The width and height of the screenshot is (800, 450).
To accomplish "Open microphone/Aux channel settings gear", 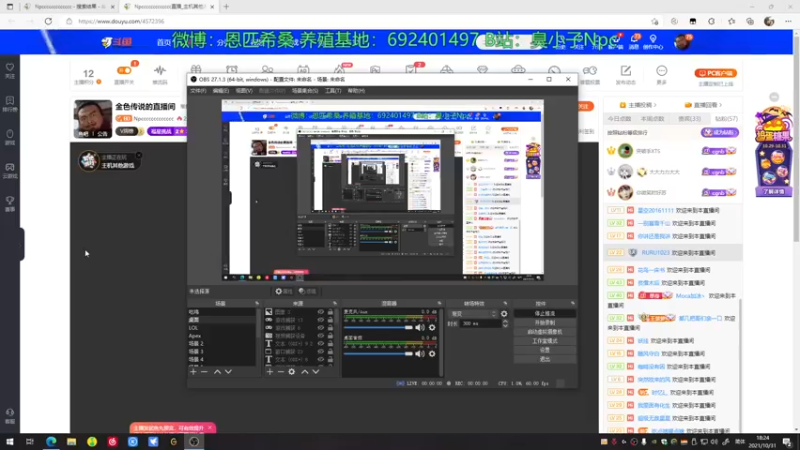I will click(x=432, y=328).
